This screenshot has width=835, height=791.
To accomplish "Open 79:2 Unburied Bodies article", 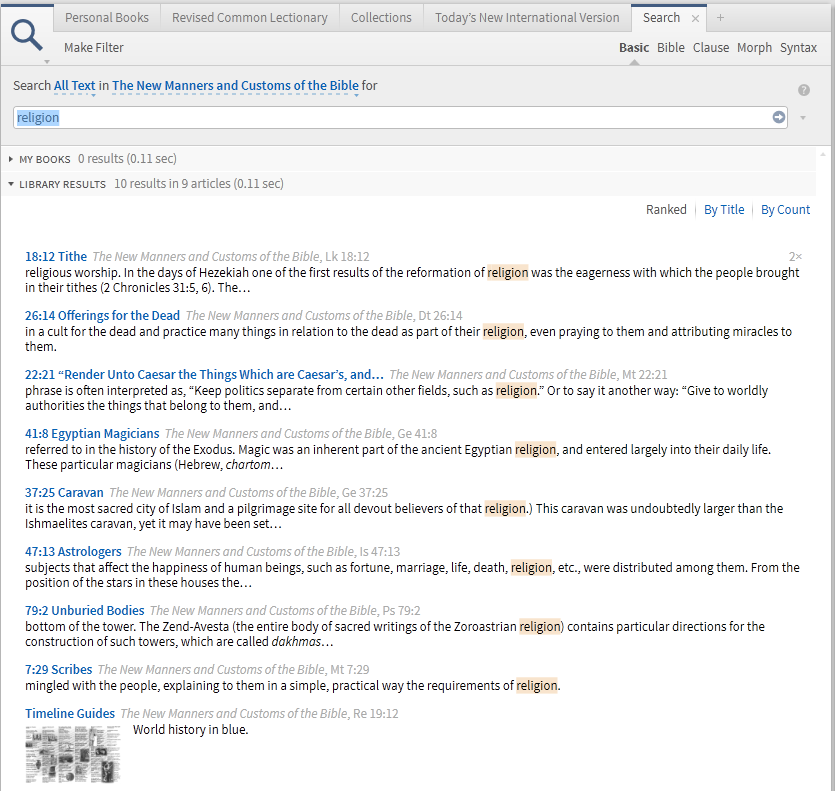I will coord(85,610).
